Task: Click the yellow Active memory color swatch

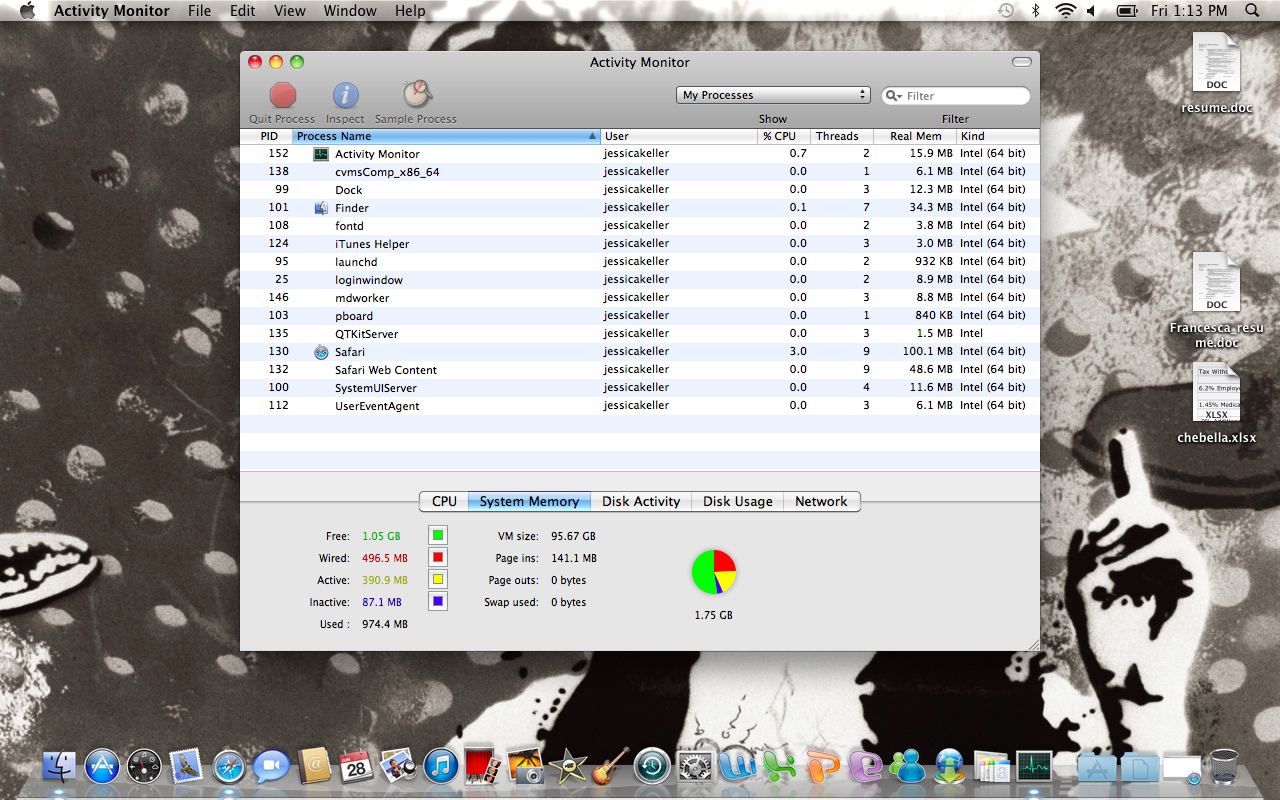Action: click(x=437, y=580)
